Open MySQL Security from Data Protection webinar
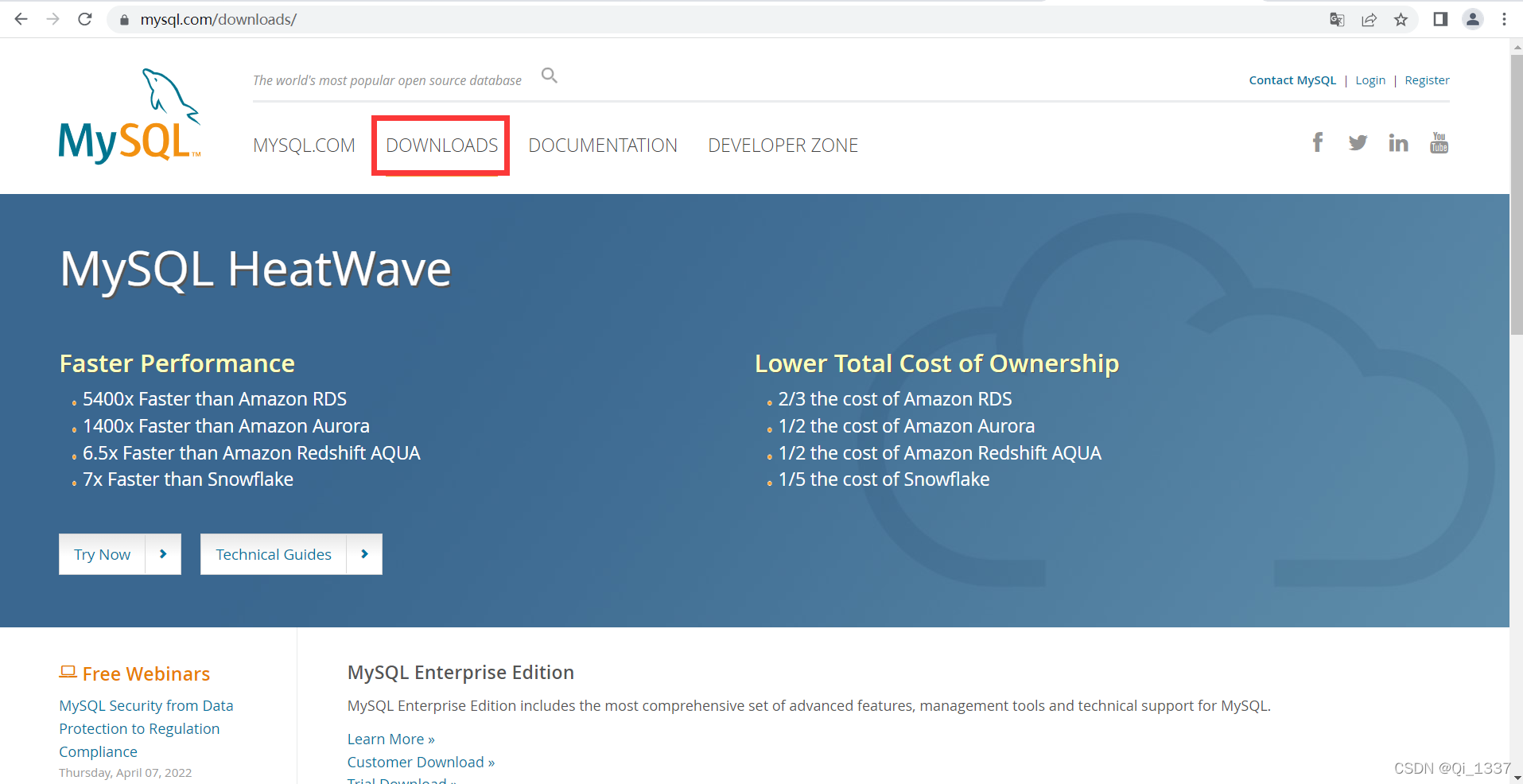Viewport: 1523px width, 784px height. pos(146,728)
